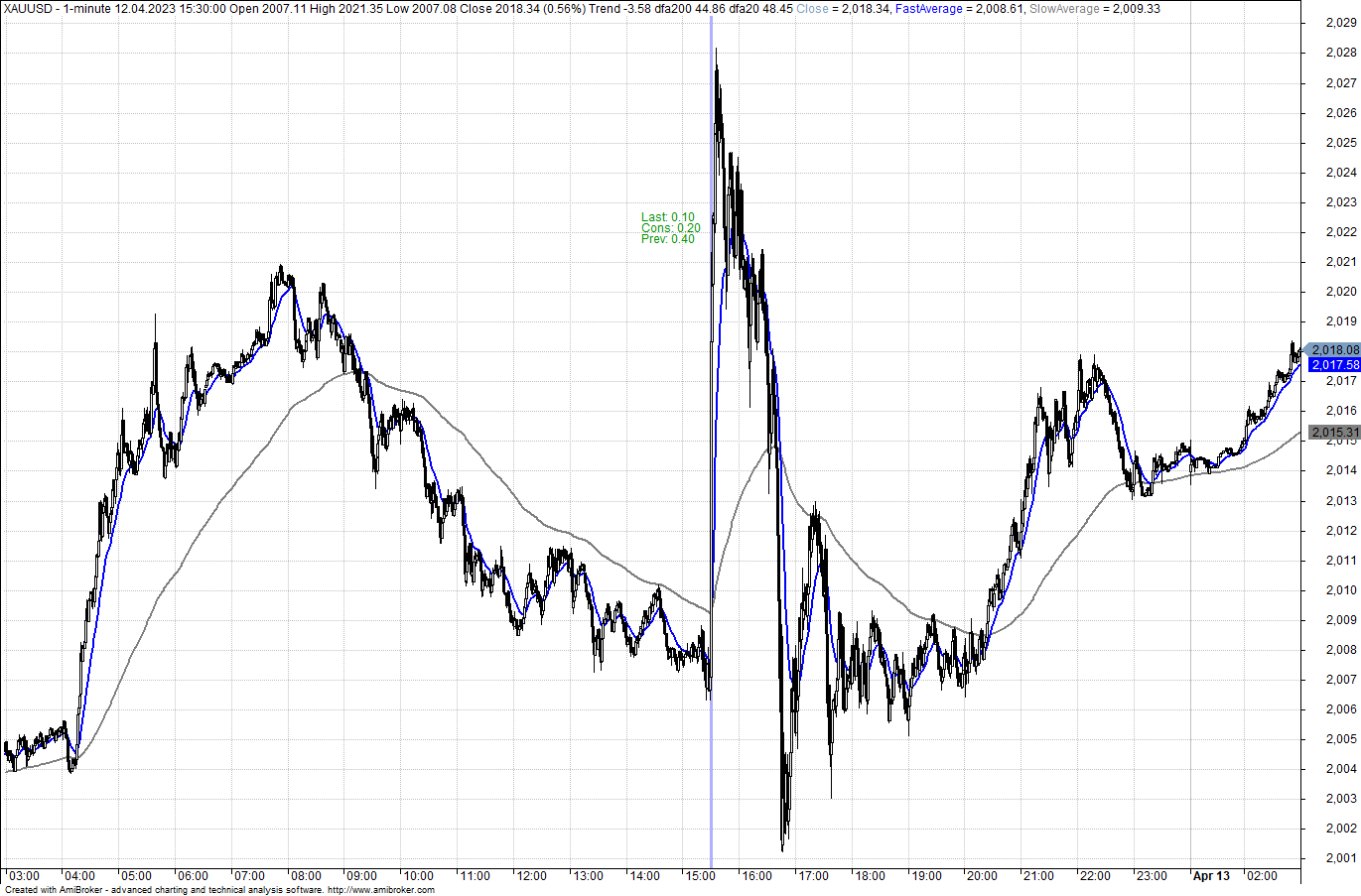Click the 'FastAverage = 2,008.61' legend label
Image resolution: width=1361 pixels, height=896 pixels.
(x=960, y=9)
